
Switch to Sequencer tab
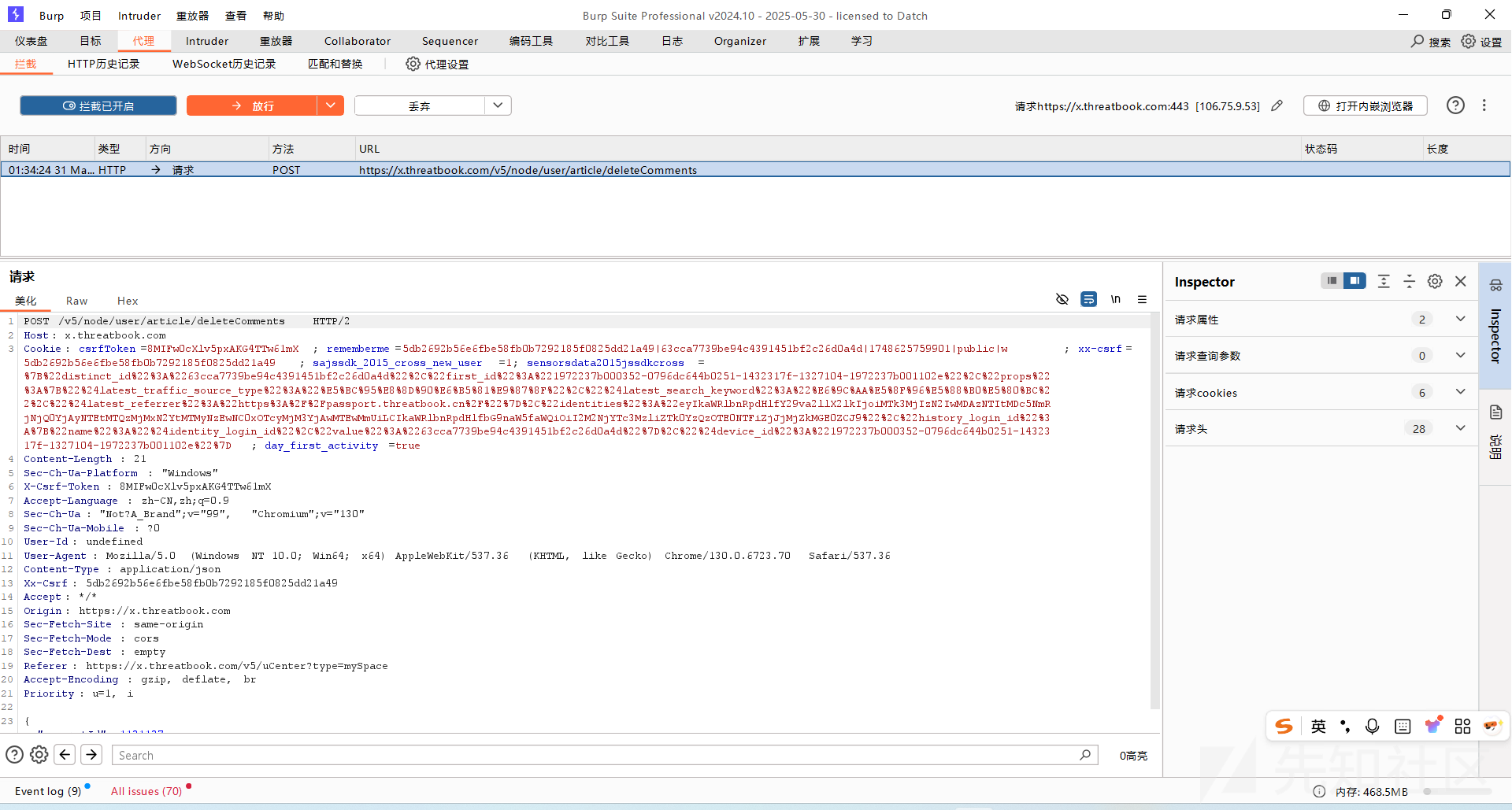[x=450, y=41]
